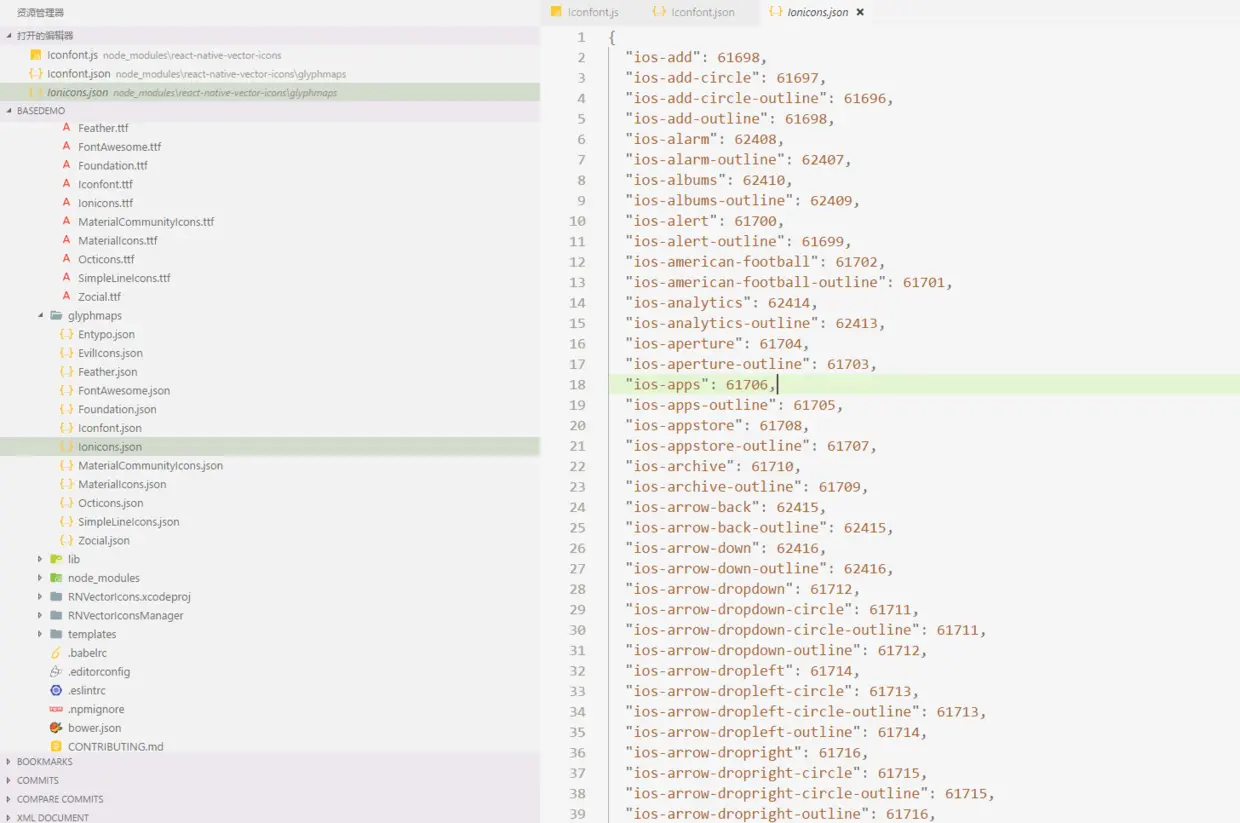Click the templates folder icon
Viewport: 1240px width, 823px height.
coord(56,634)
